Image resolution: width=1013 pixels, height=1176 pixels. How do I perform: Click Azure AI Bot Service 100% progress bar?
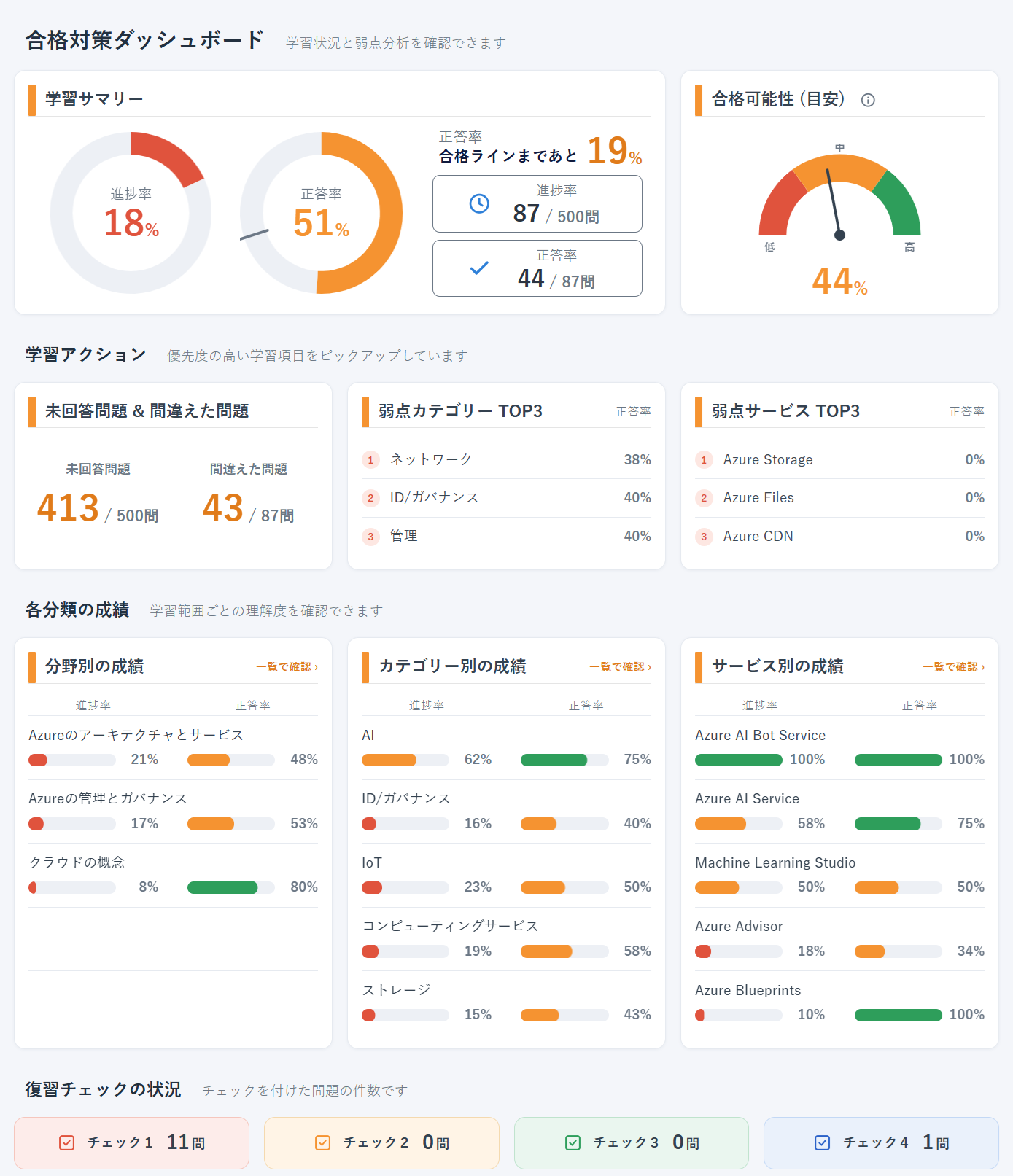739,760
